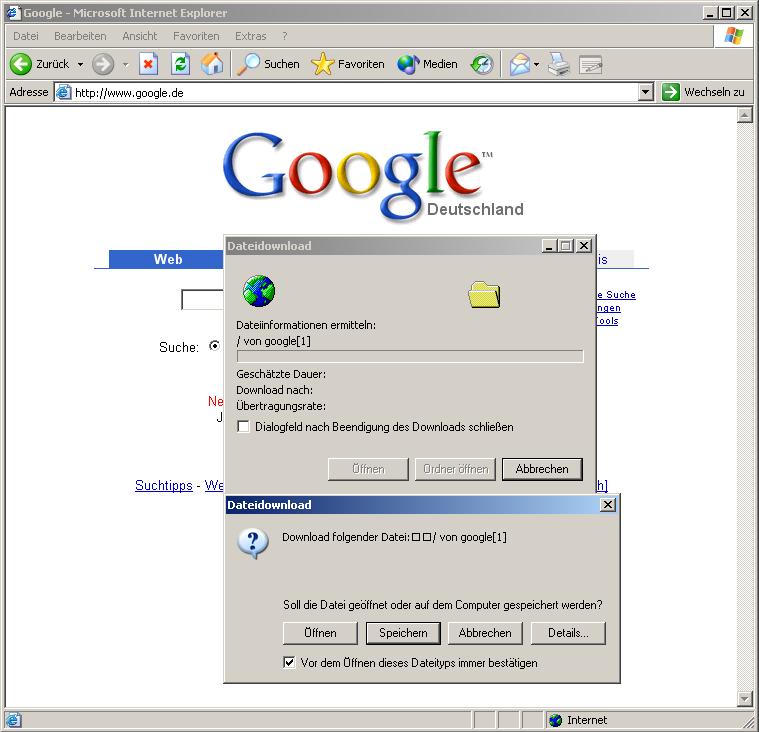The height and width of the screenshot is (732, 759).
Task: Click the Mail envelope icon
Action: tap(519, 64)
